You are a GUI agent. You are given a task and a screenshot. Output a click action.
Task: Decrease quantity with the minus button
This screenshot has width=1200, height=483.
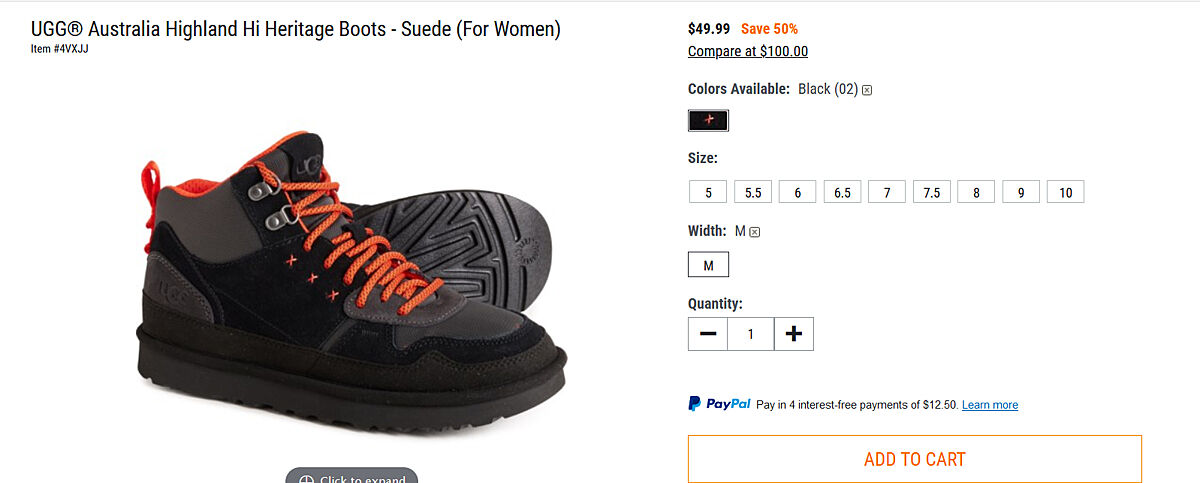coord(708,334)
